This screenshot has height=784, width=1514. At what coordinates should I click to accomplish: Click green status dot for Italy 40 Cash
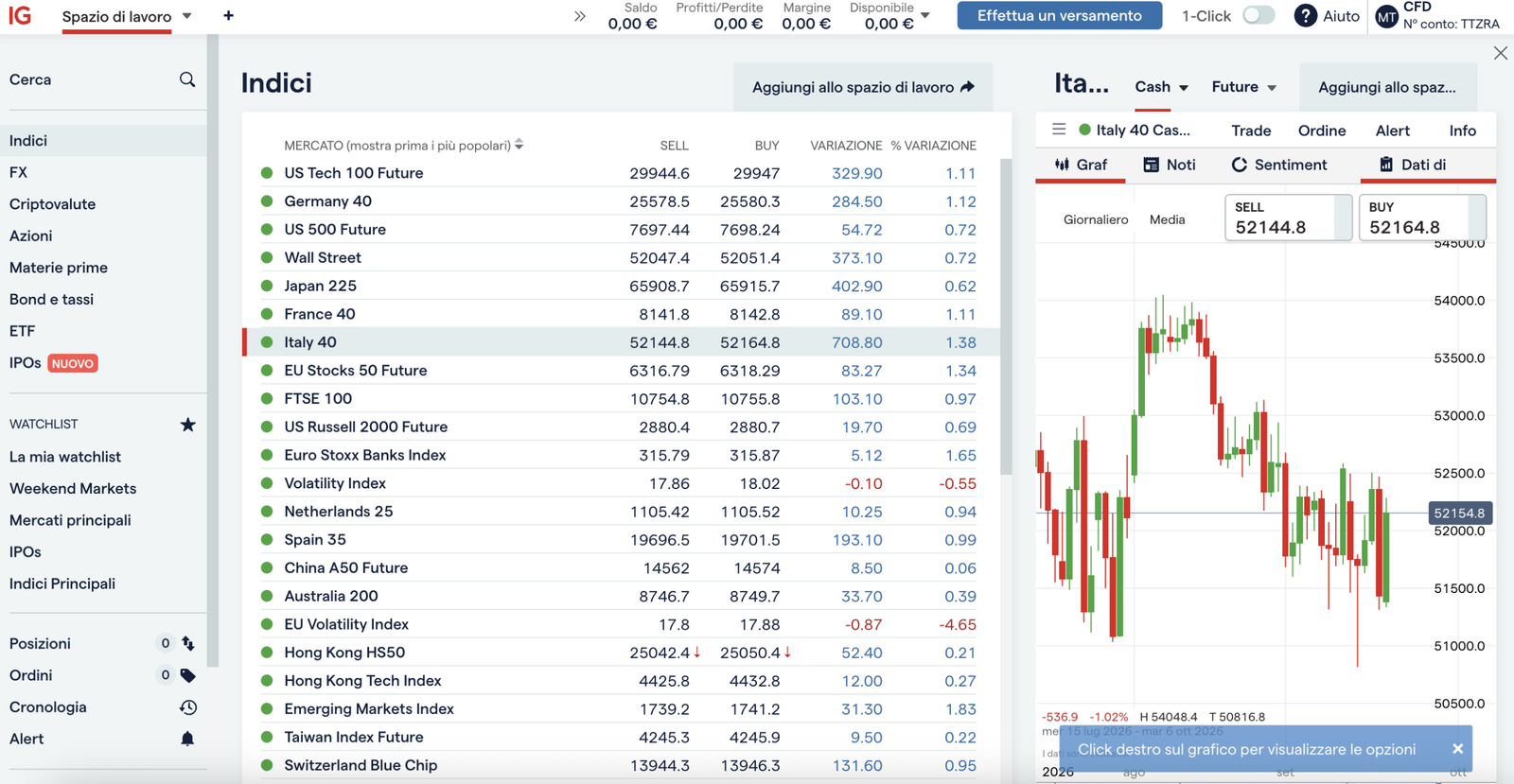point(1084,130)
